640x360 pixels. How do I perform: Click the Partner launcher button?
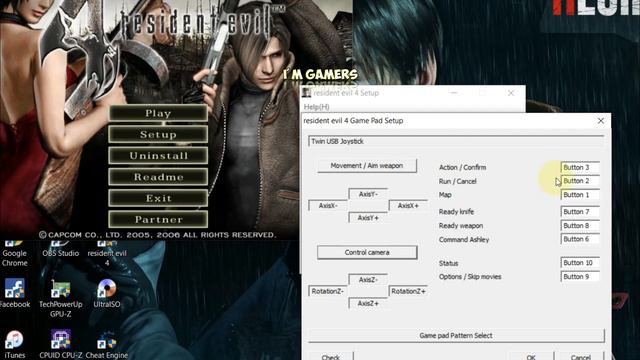158,219
